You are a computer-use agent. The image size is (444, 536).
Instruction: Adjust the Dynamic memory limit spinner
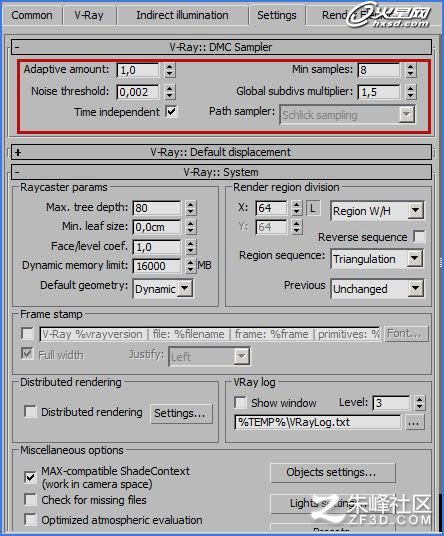pyautogui.click(x=191, y=266)
